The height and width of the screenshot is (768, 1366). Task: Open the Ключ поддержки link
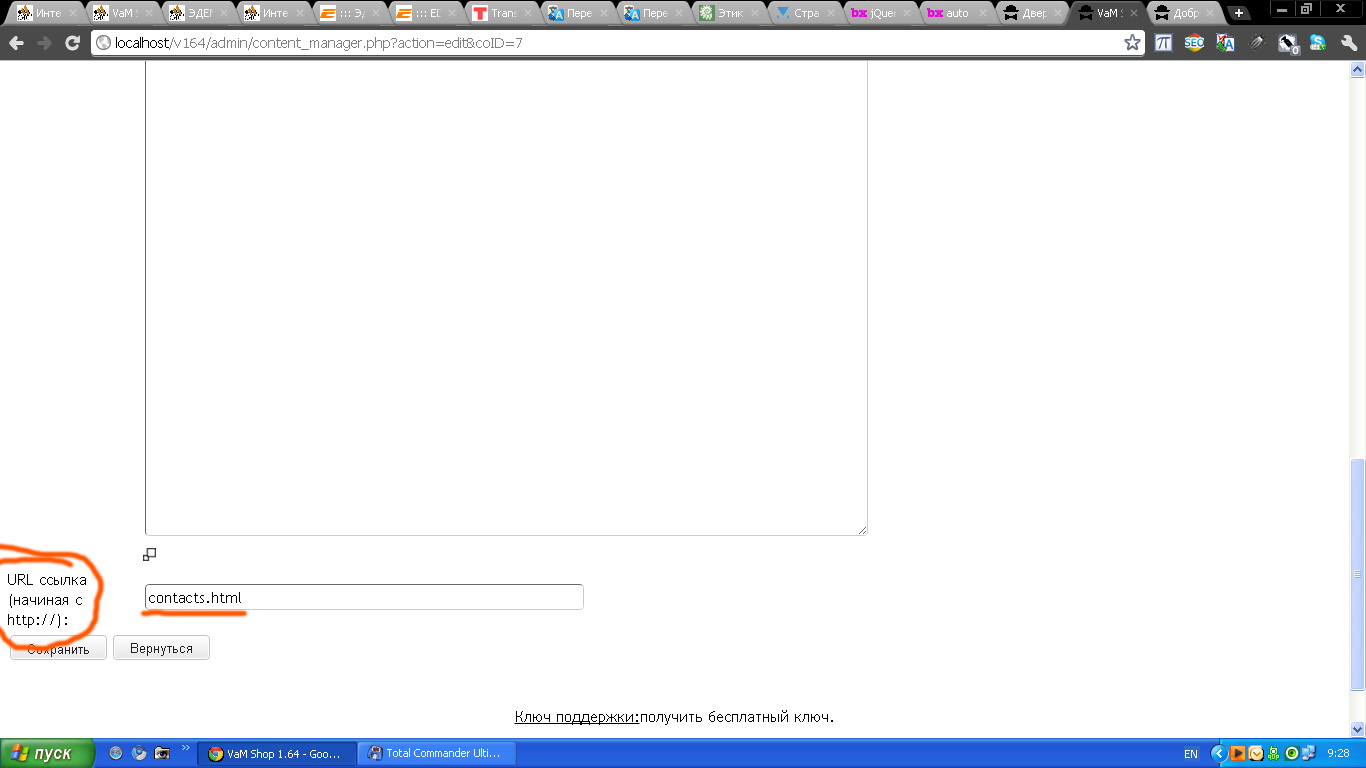click(576, 717)
